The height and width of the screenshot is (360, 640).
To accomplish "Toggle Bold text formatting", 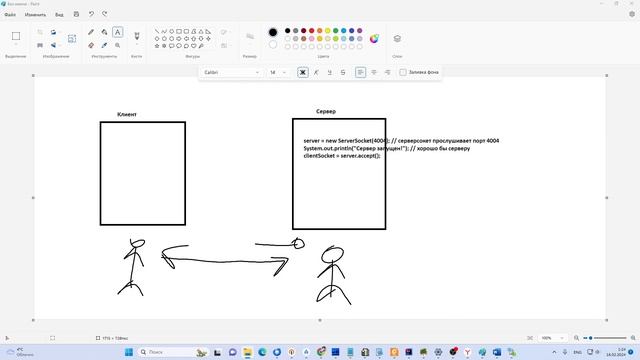I will click(303, 72).
